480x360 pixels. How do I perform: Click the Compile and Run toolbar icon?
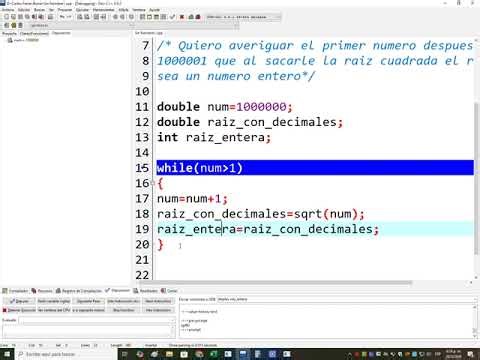click(156, 17)
